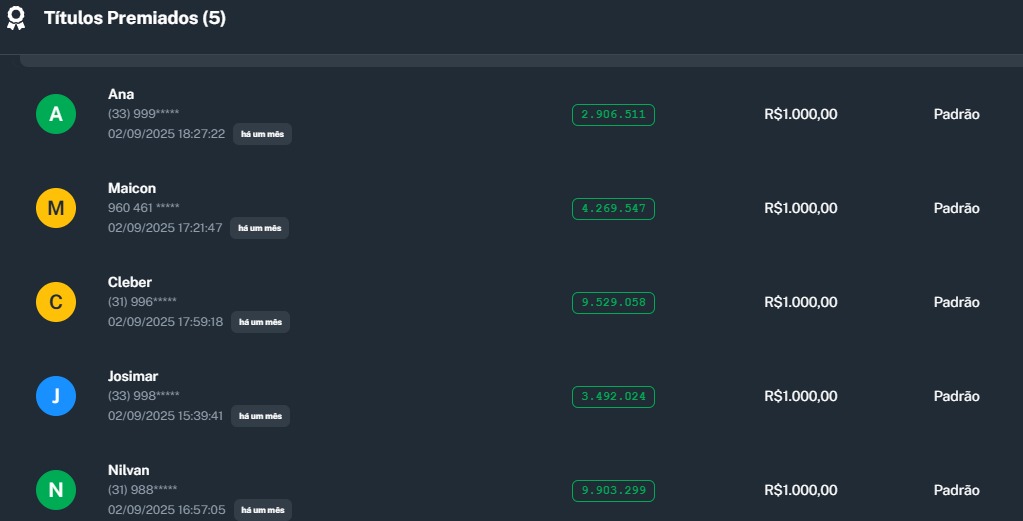This screenshot has width=1023, height=521.
Task: Click Cleber's yellow C avatar
Action: click(56, 302)
